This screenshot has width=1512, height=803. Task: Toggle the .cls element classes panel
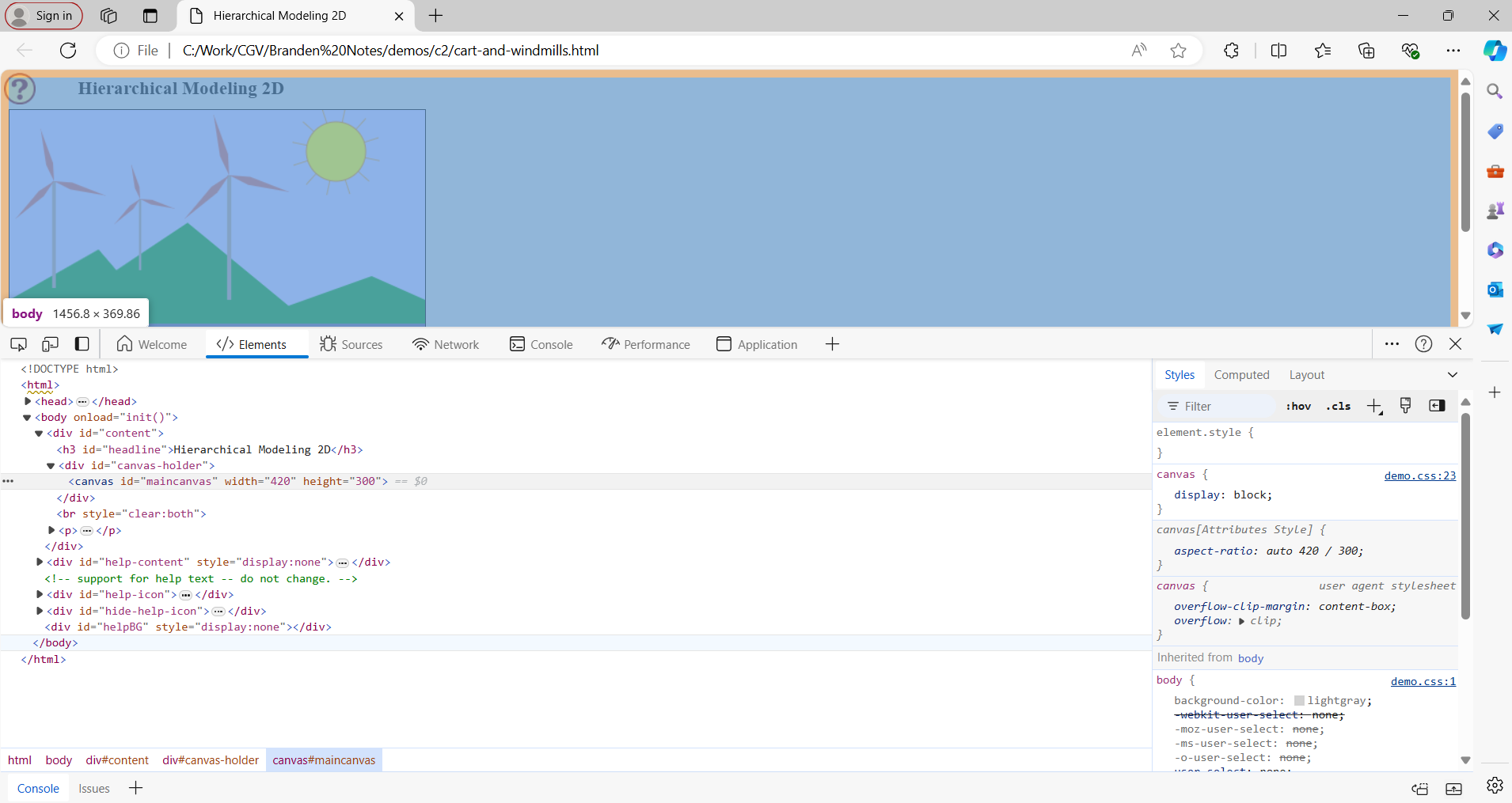[x=1339, y=407]
